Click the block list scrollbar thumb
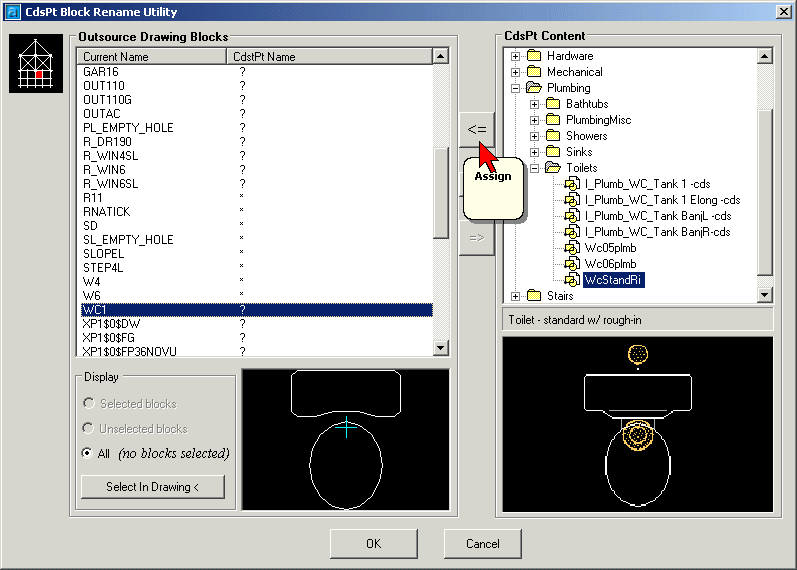The width and height of the screenshot is (797, 570). click(441, 192)
